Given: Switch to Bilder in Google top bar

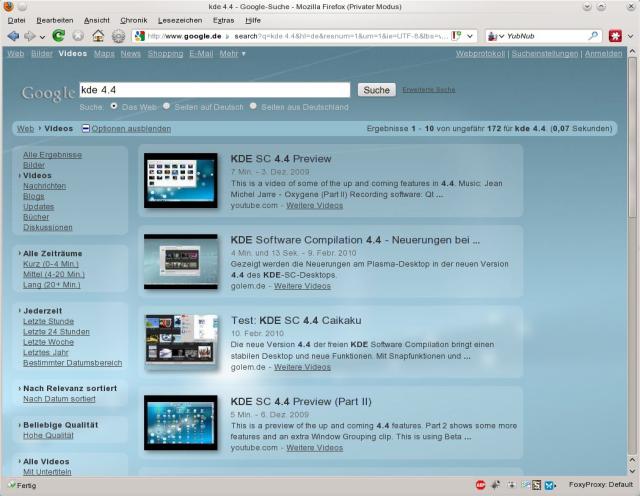Looking at the screenshot, I should (x=42, y=53).
